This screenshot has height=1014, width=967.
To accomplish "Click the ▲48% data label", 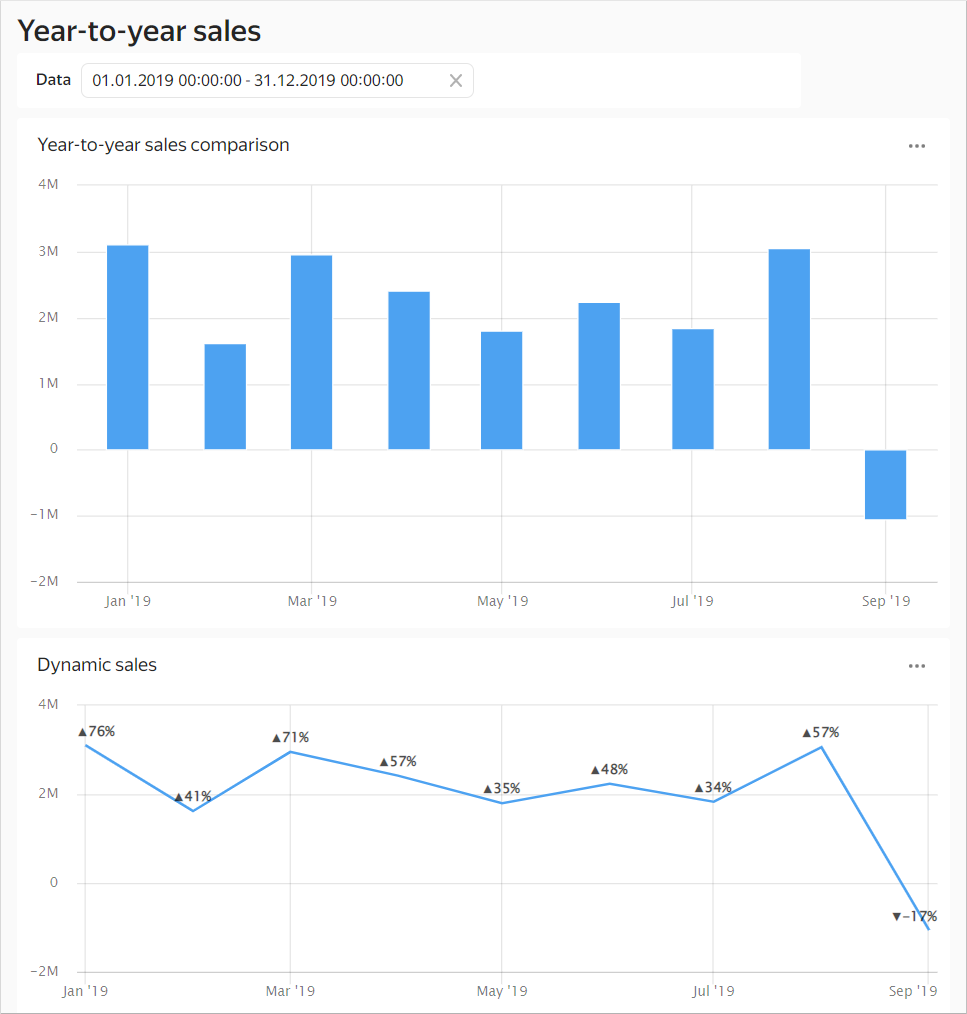I will [609, 770].
